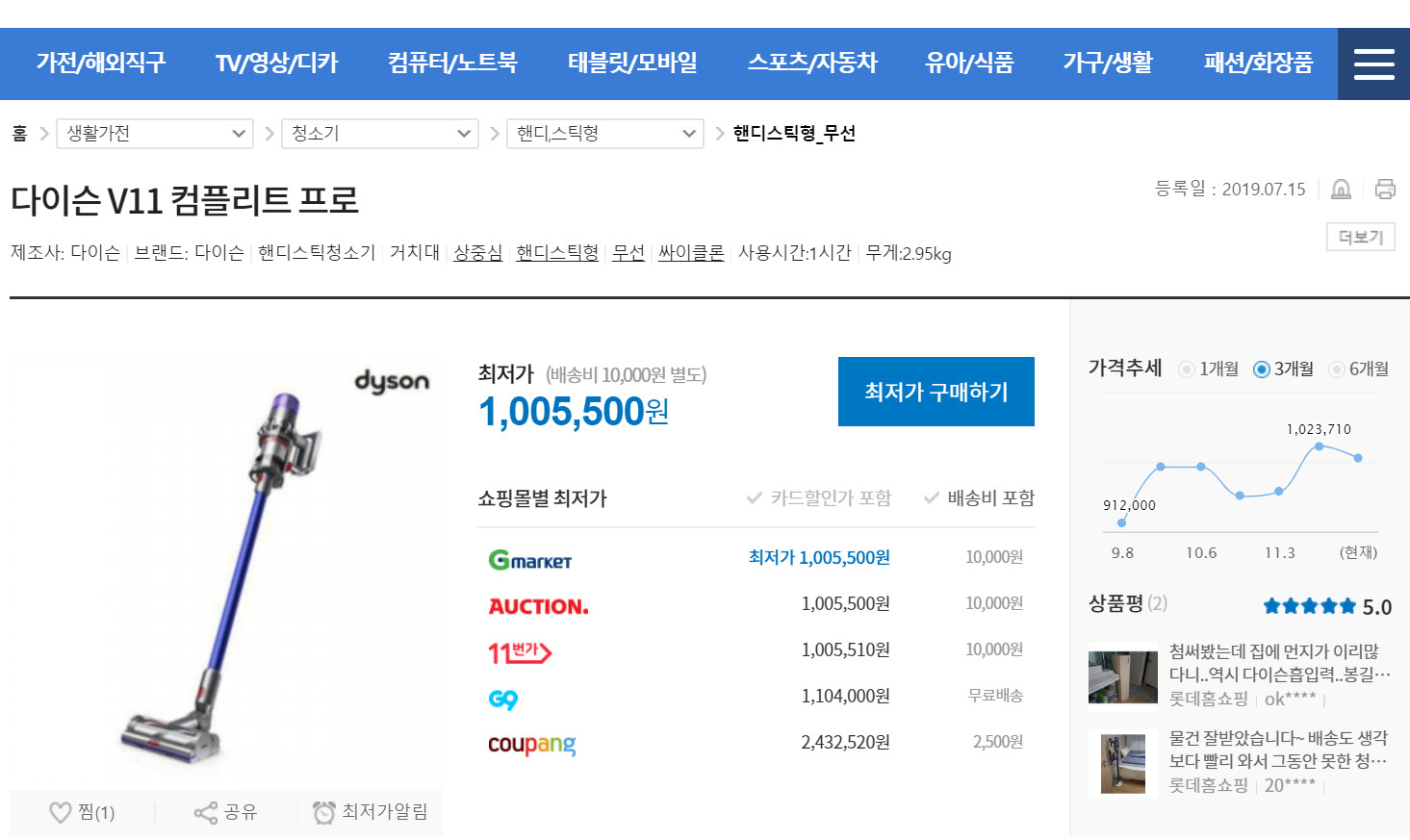
Task: Click the 상품평 (2) reviews heading
Action: (x=1128, y=603)
